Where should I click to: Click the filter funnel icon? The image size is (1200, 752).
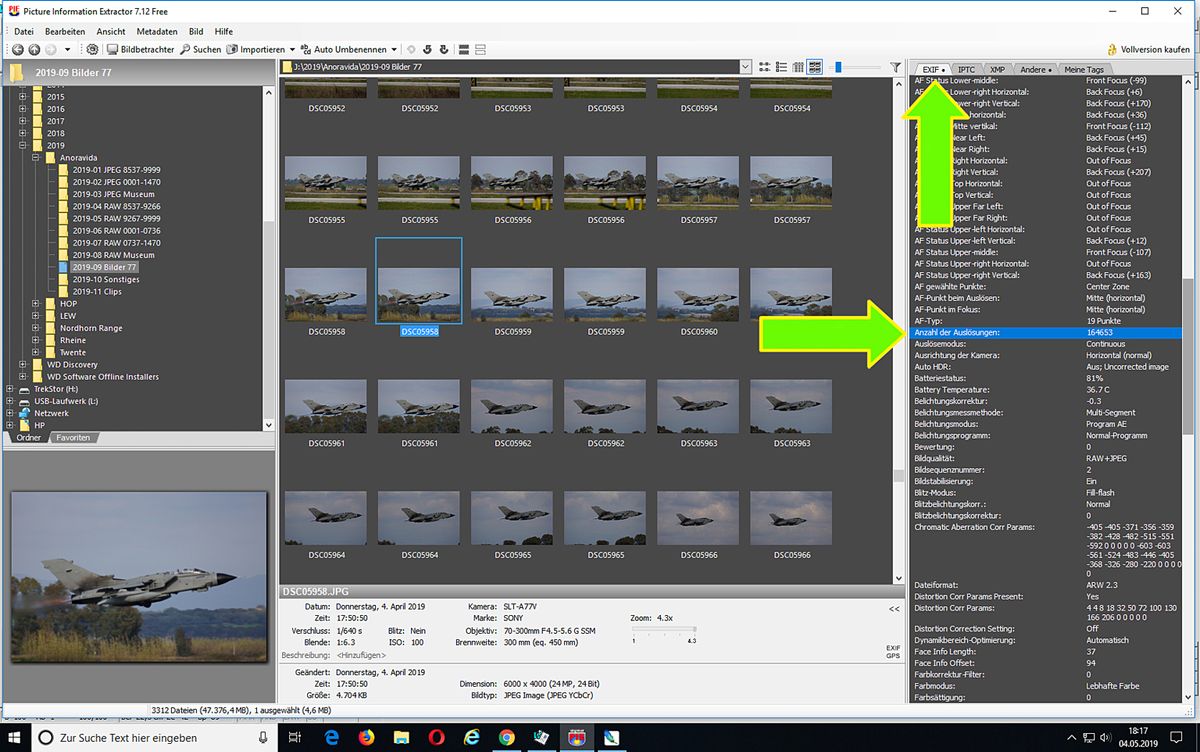tap(895, 67)
